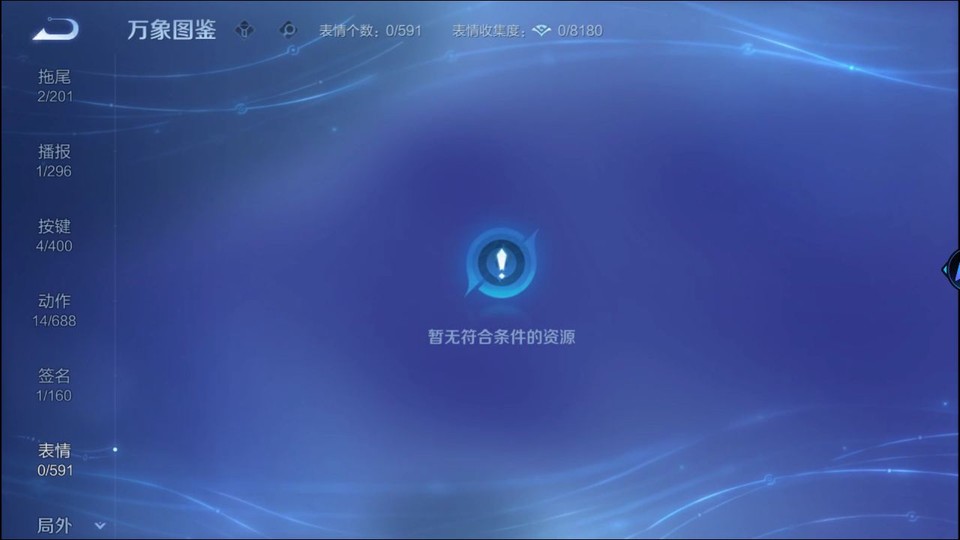Select the 拖尾 2/201 category

(54, 86)
